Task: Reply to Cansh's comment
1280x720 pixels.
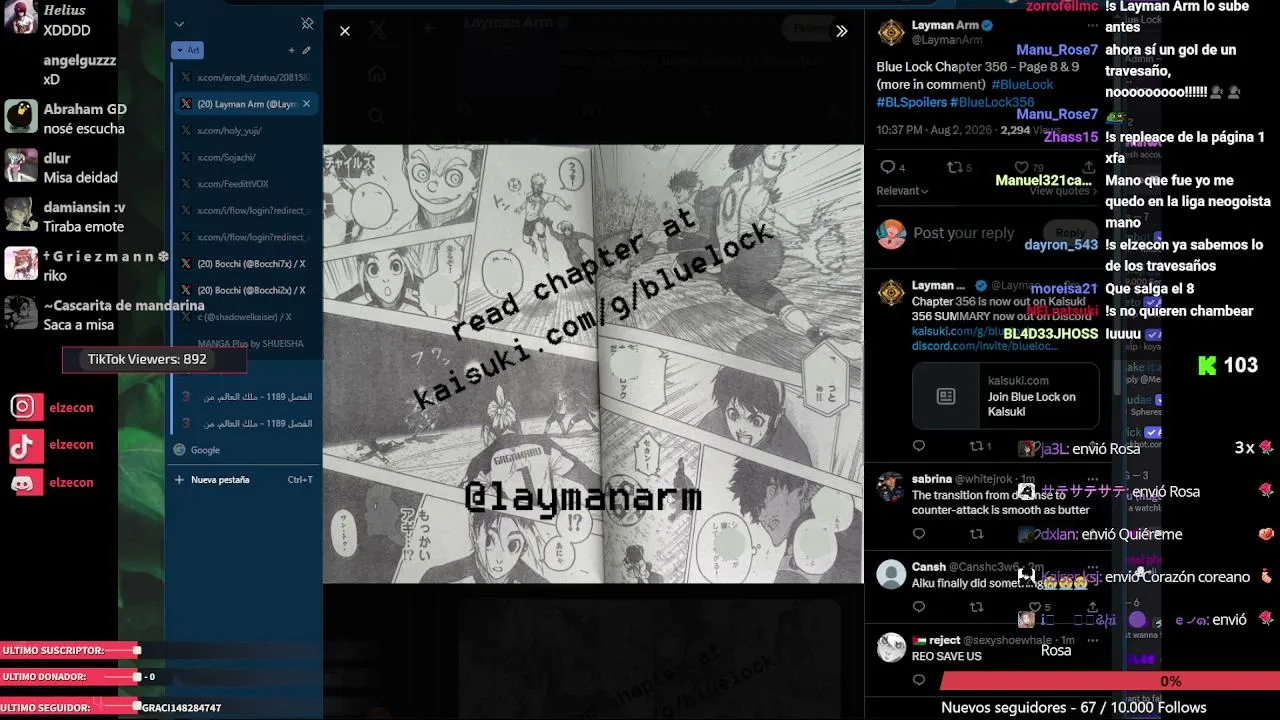Action: (918, 607)
